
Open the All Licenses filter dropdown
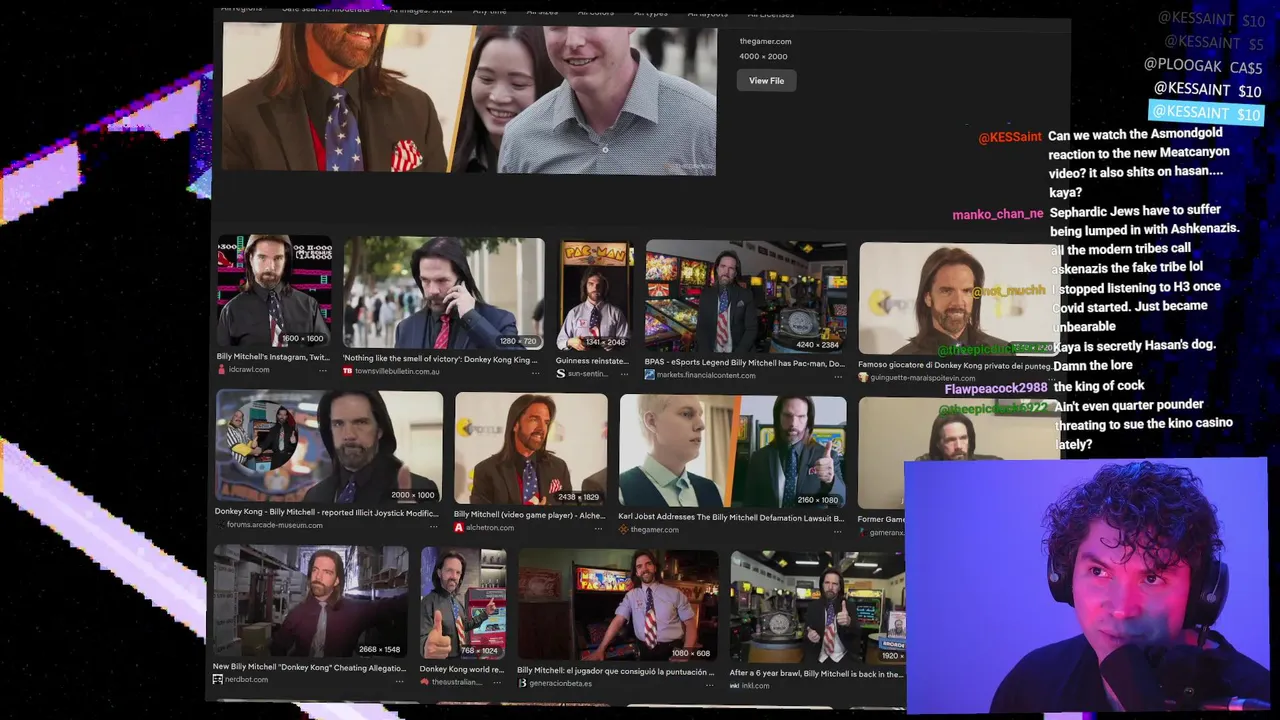[770, 14]
